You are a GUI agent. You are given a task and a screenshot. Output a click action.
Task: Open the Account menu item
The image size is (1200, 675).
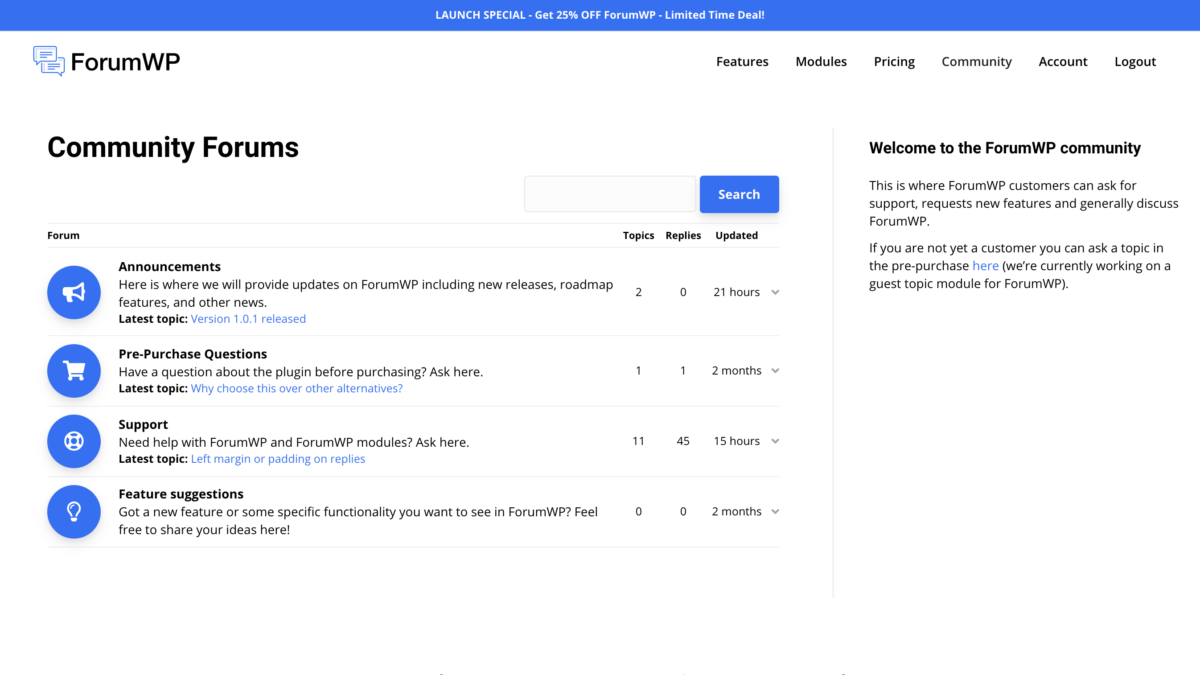tap(1063, 61)
